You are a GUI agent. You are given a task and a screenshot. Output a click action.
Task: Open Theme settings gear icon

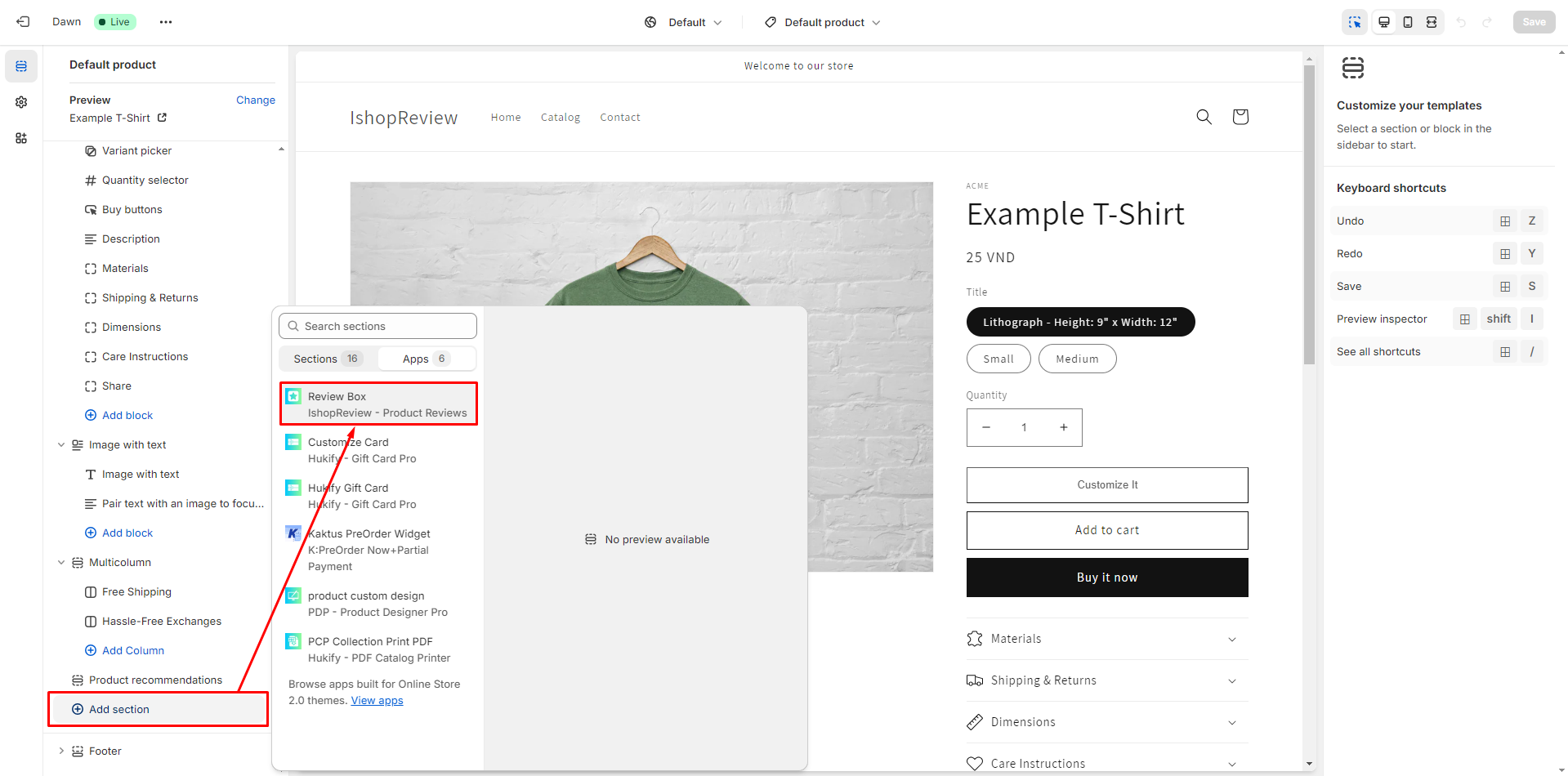coord(21,102)
